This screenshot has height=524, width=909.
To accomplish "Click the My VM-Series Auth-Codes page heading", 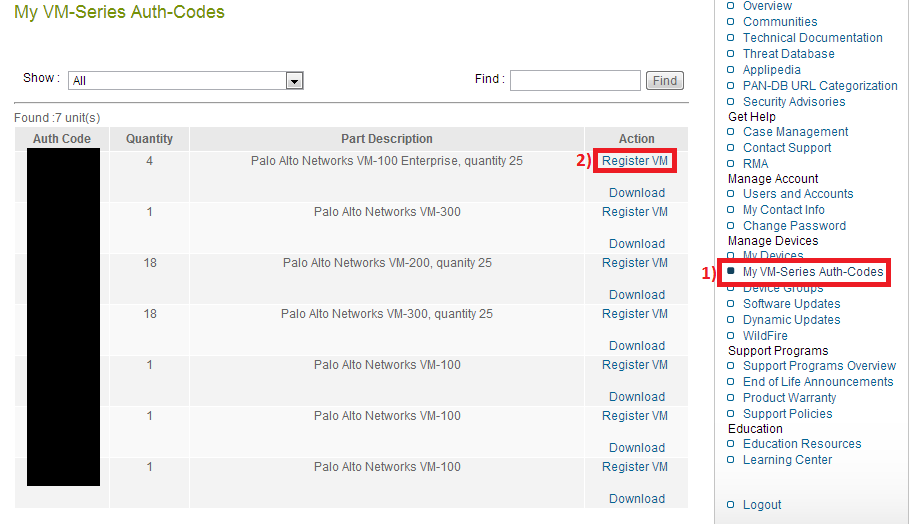I will [119, 12].
